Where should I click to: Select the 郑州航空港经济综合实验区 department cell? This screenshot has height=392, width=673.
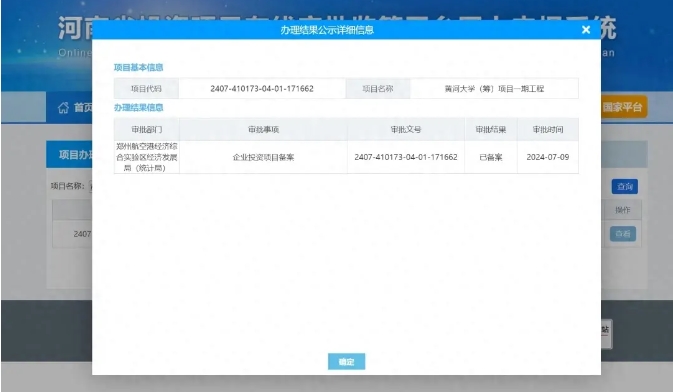click(147, 157)
